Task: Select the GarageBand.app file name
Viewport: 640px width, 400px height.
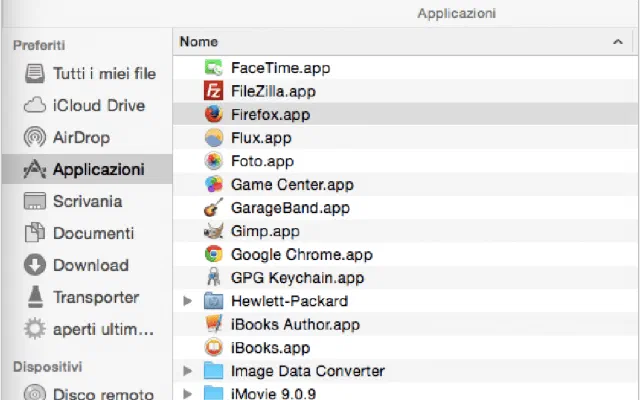Action: (x=290, y=208)
